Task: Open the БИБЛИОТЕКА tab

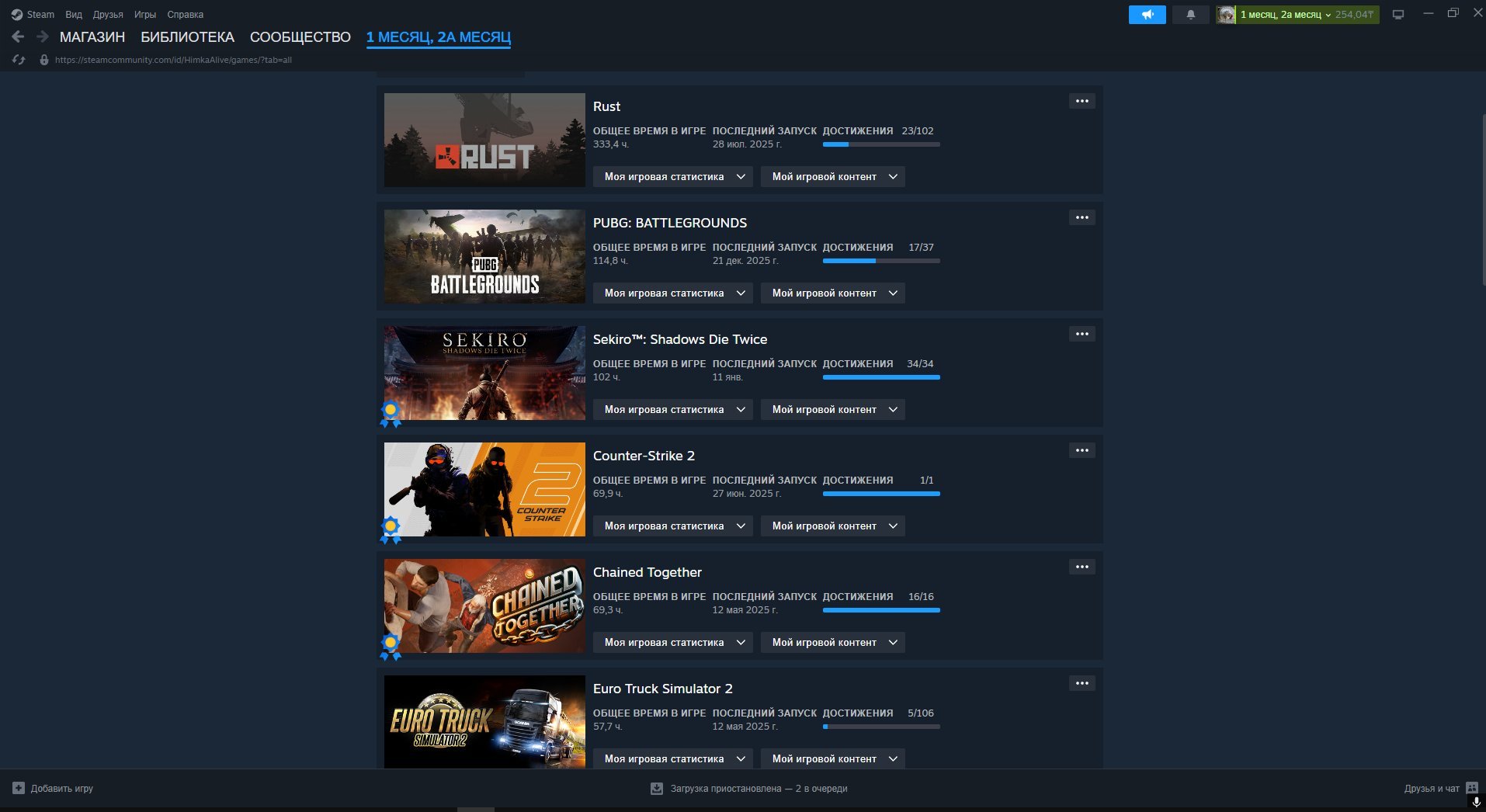Action: tap(187, 37)
